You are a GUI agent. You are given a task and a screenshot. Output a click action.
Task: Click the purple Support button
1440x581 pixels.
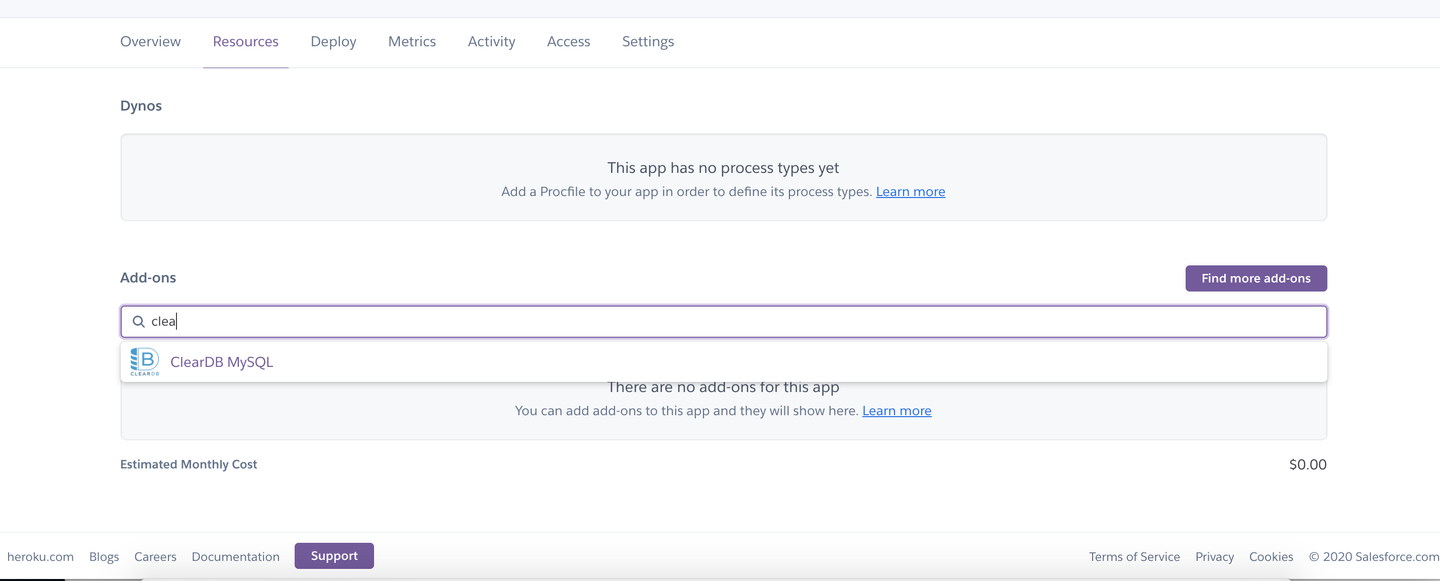click(334, 556)
